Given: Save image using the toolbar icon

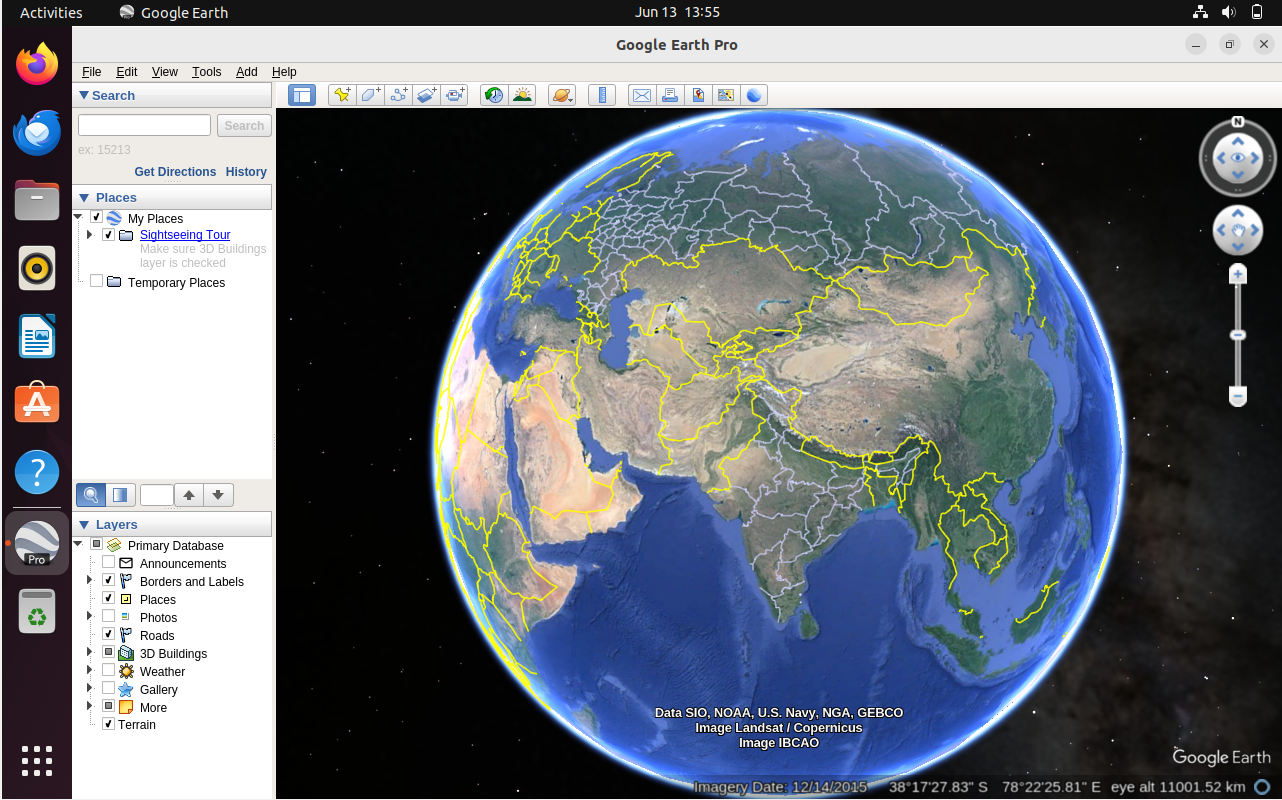Looking at the screenshot, I should (x=698, y=95).
